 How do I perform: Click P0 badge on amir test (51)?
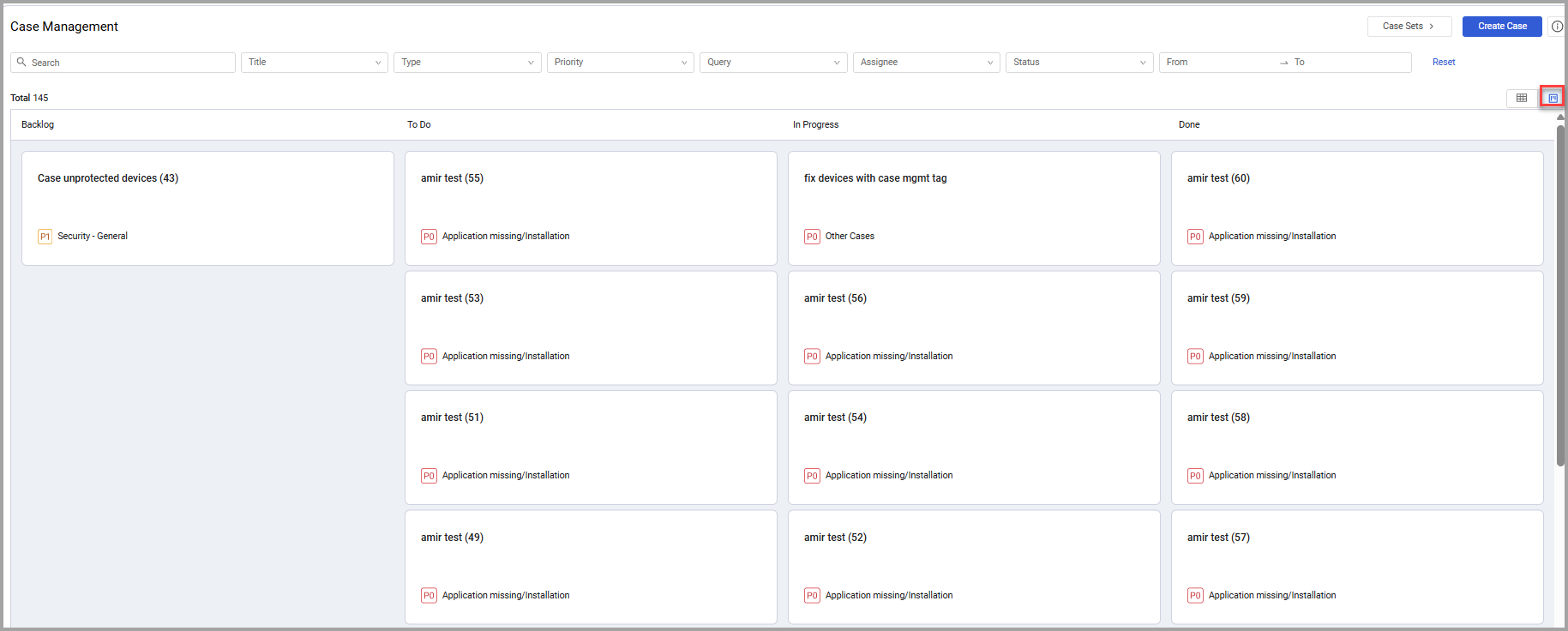click(x=429, y=476)
